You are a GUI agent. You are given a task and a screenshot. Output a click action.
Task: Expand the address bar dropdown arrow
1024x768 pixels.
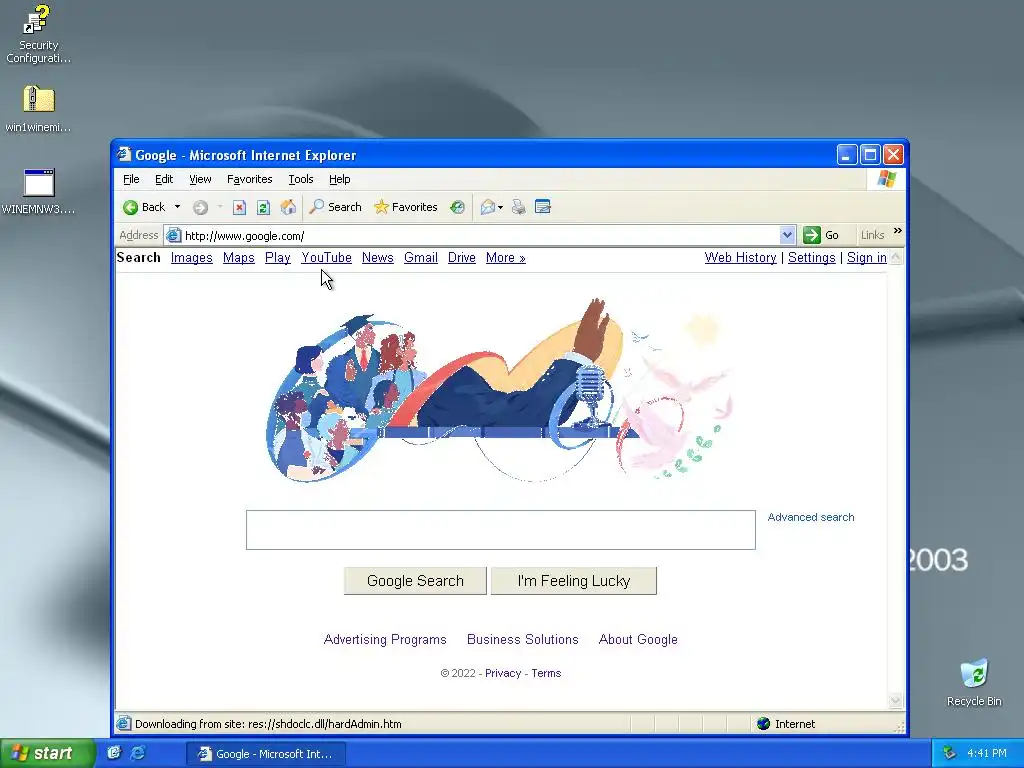point(787,235)
